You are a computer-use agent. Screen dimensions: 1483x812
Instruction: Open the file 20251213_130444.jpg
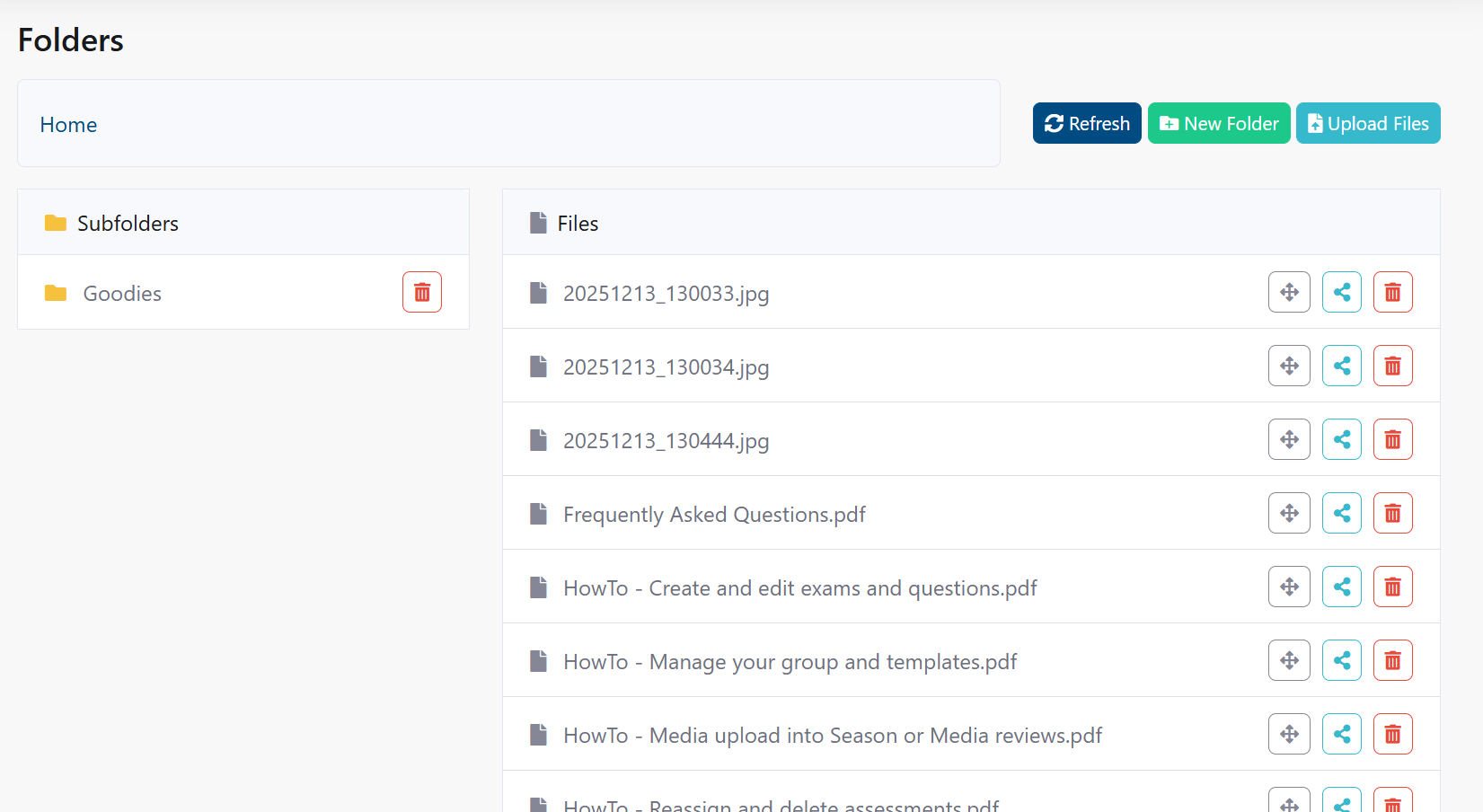pyautogui.click(x=666, y=440)
